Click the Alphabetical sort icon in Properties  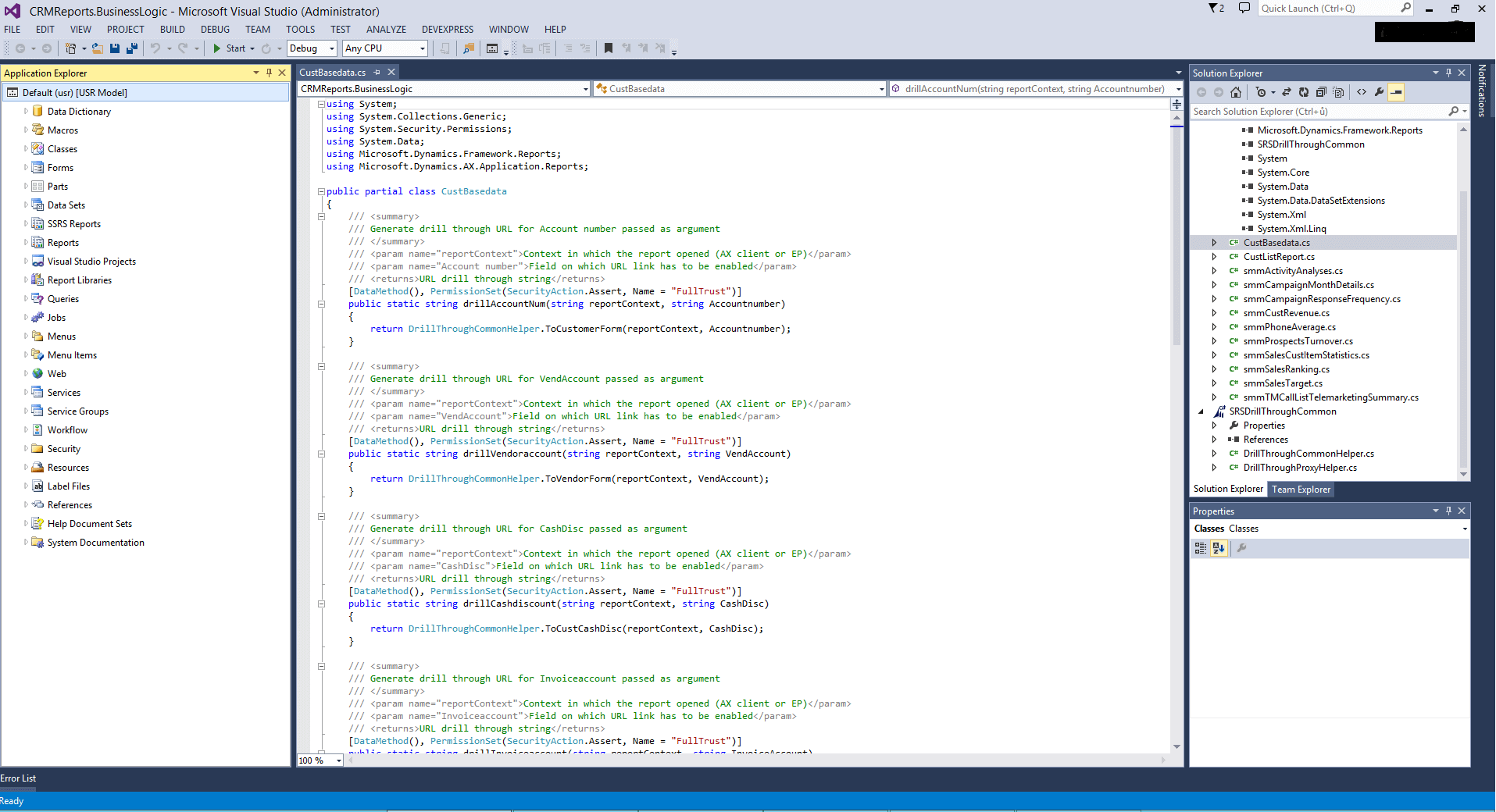tap(1219, 548)
